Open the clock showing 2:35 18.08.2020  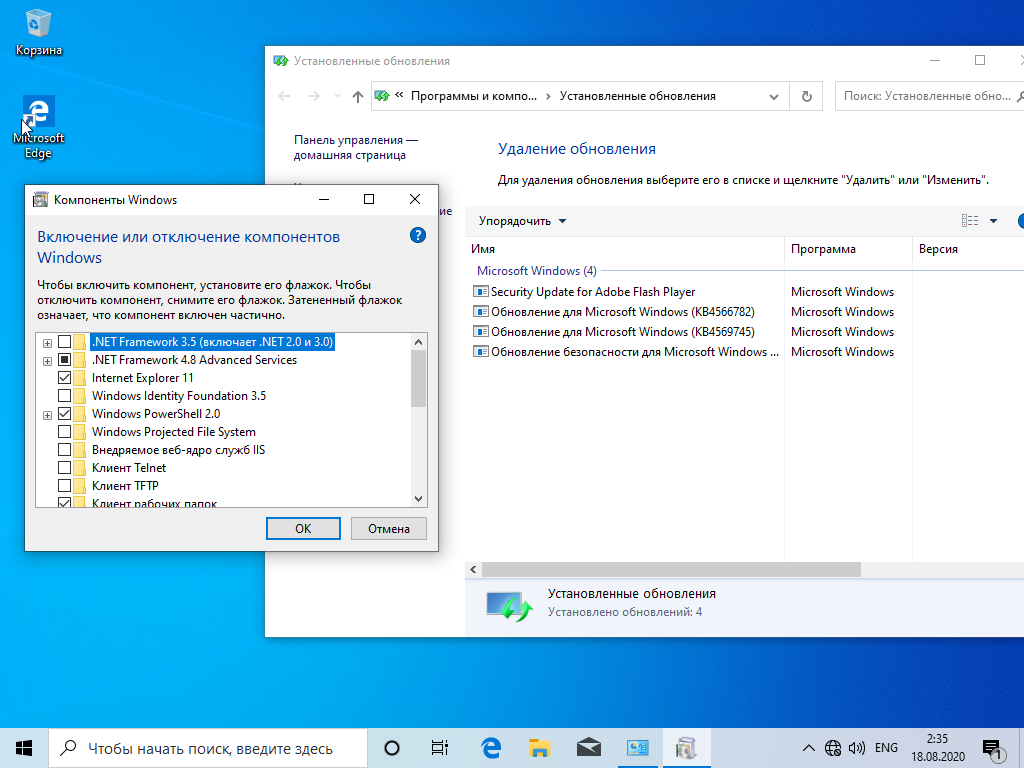[938, 748]
